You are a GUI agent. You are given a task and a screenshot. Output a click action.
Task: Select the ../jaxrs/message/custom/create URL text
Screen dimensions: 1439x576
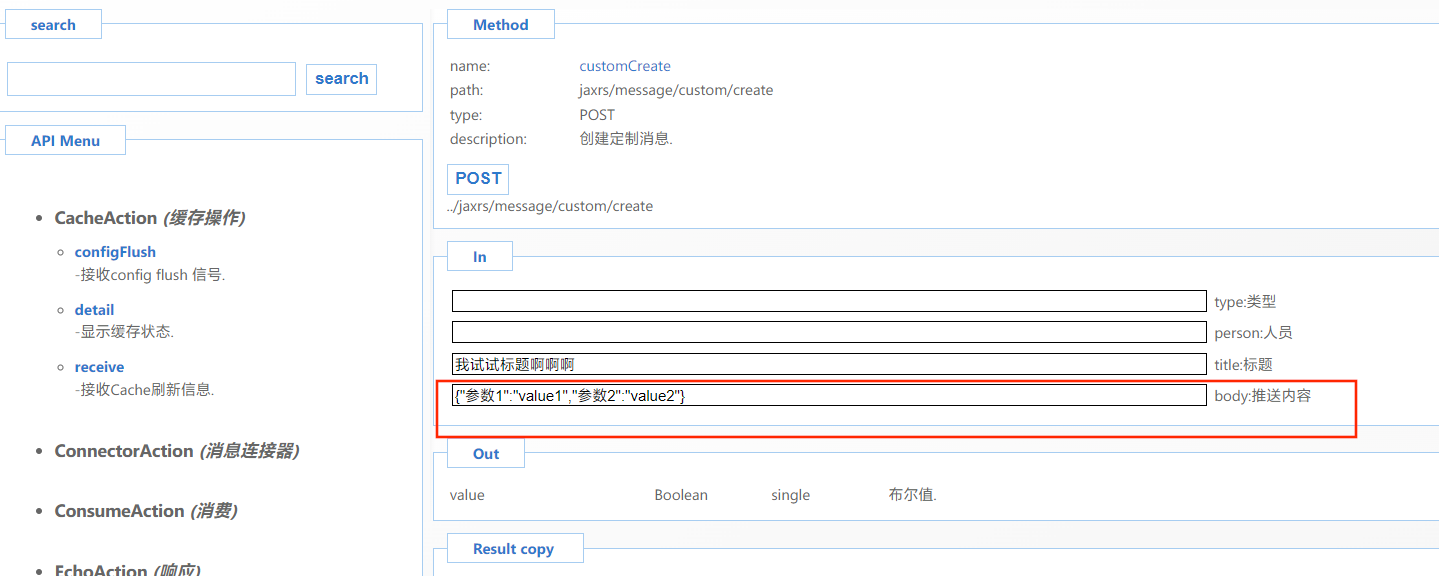(x=550, y=206)
